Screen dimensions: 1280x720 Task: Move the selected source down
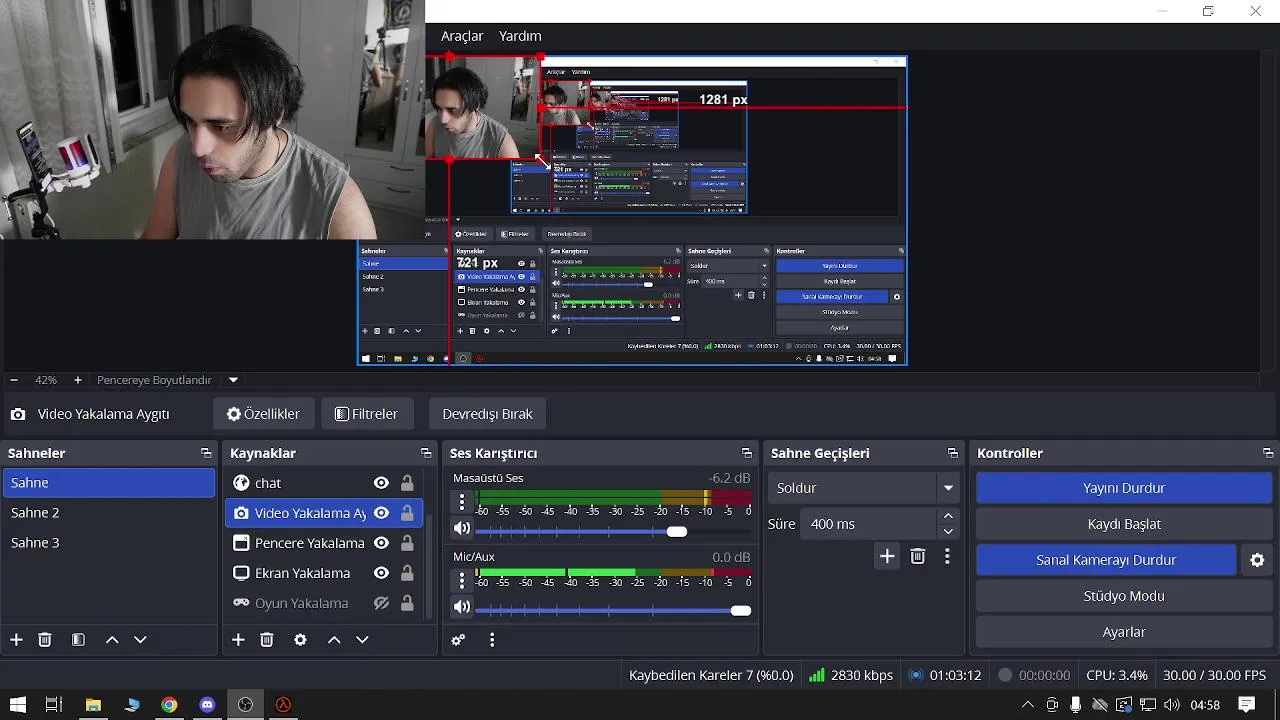click(x=362, y=640)
